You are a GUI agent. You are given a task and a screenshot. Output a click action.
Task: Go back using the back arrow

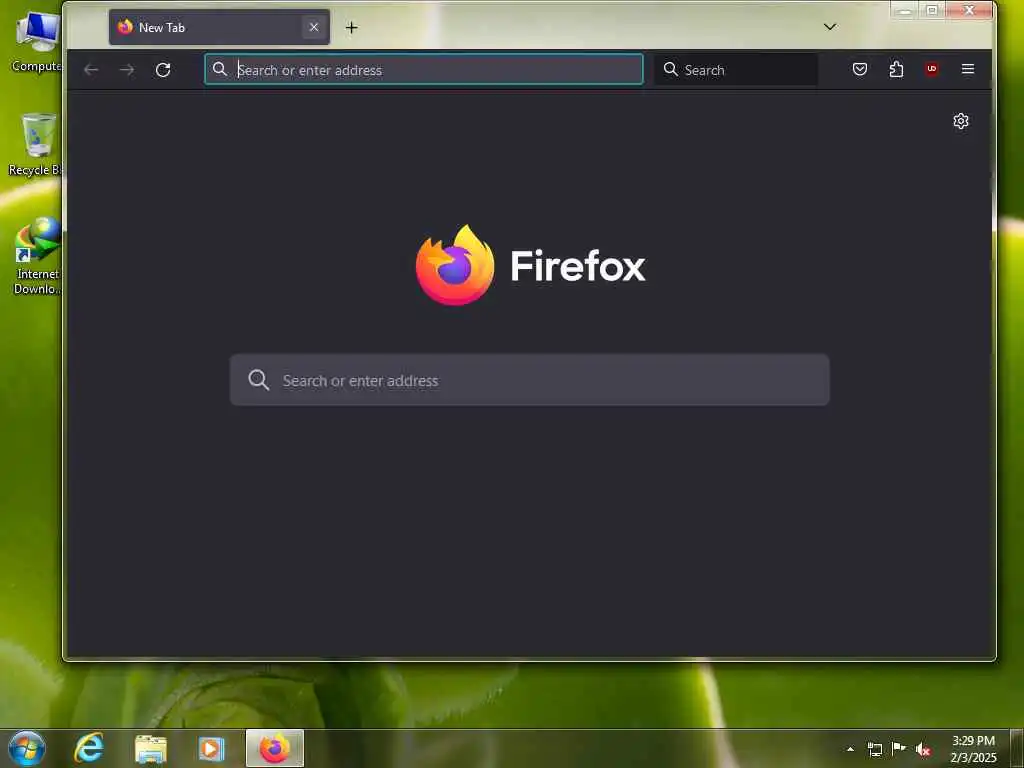(x=91, y=70)
